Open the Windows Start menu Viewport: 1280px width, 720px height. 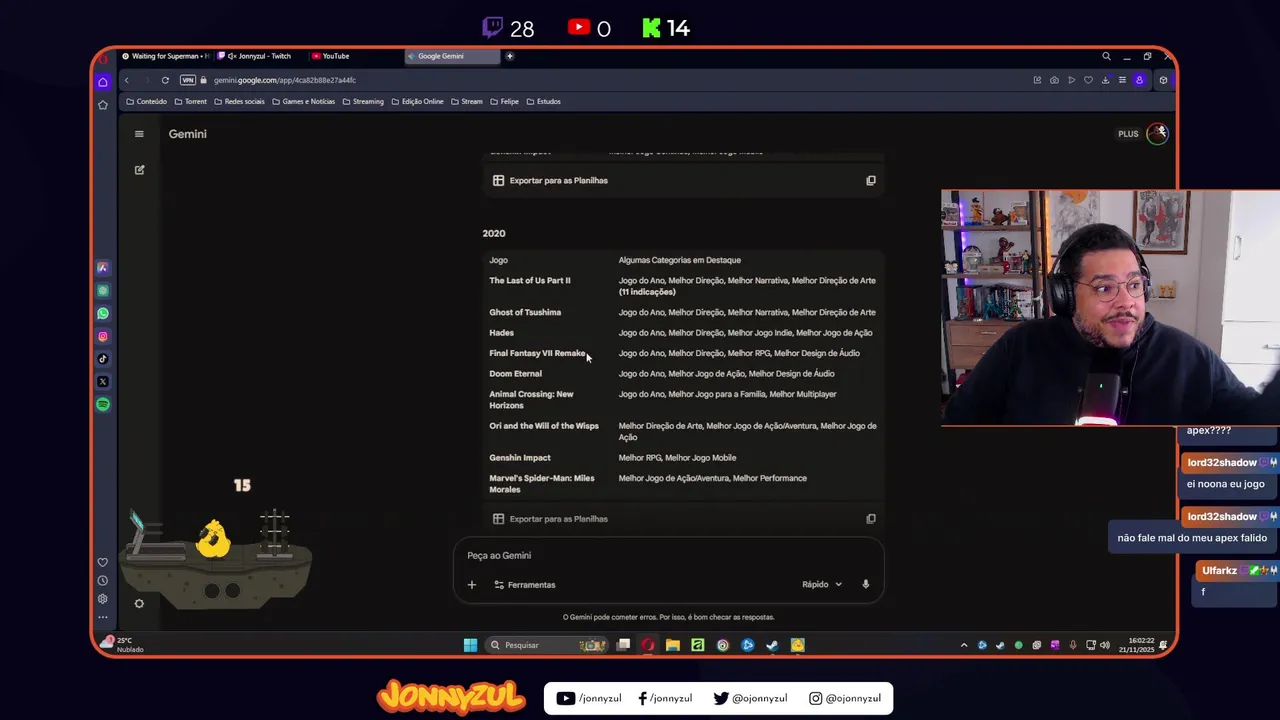coord(470,645)
